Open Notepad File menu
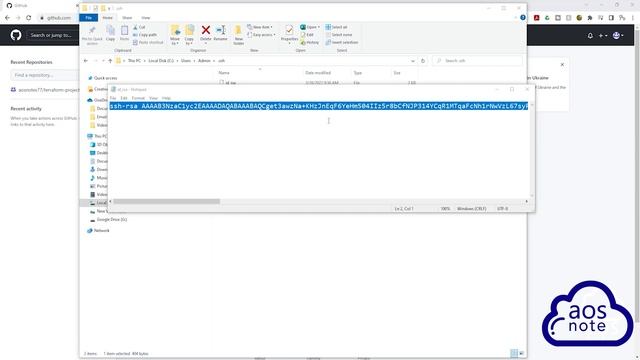 point(113,98)
